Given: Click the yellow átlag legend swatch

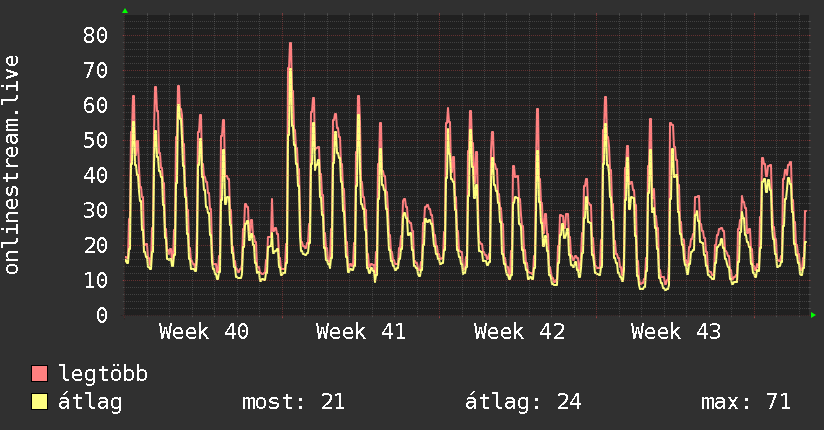Looking at the screenshot, I should [39, 402].
